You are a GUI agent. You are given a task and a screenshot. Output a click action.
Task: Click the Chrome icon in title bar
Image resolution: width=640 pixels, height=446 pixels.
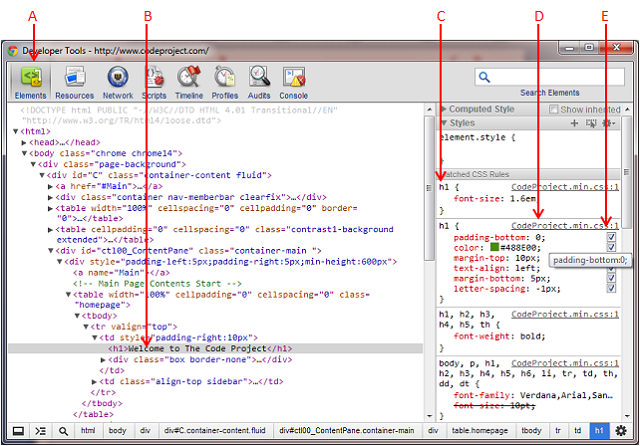tap(13, 51)
